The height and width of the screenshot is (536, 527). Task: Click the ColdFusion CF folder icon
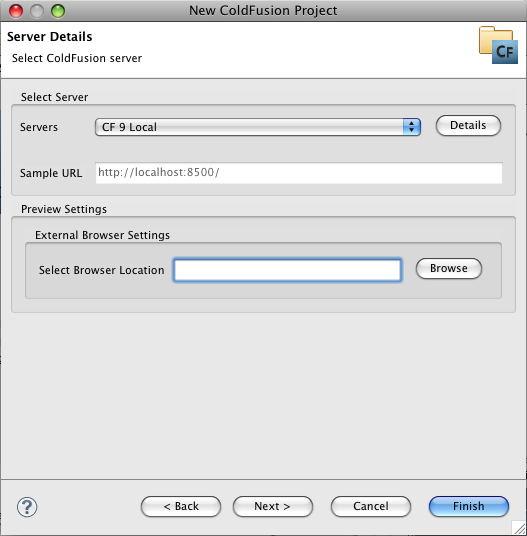[498, 45]
